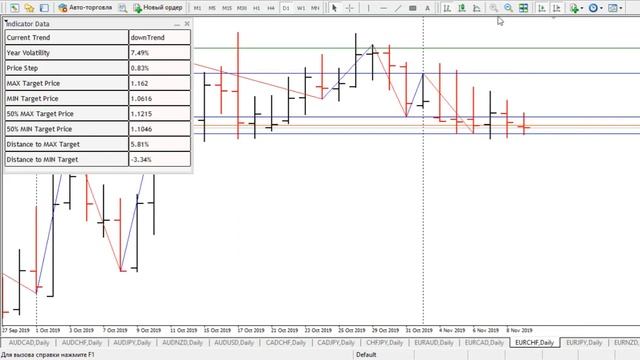
Task: Zoom out the chart
Action: tap(508, 8)
